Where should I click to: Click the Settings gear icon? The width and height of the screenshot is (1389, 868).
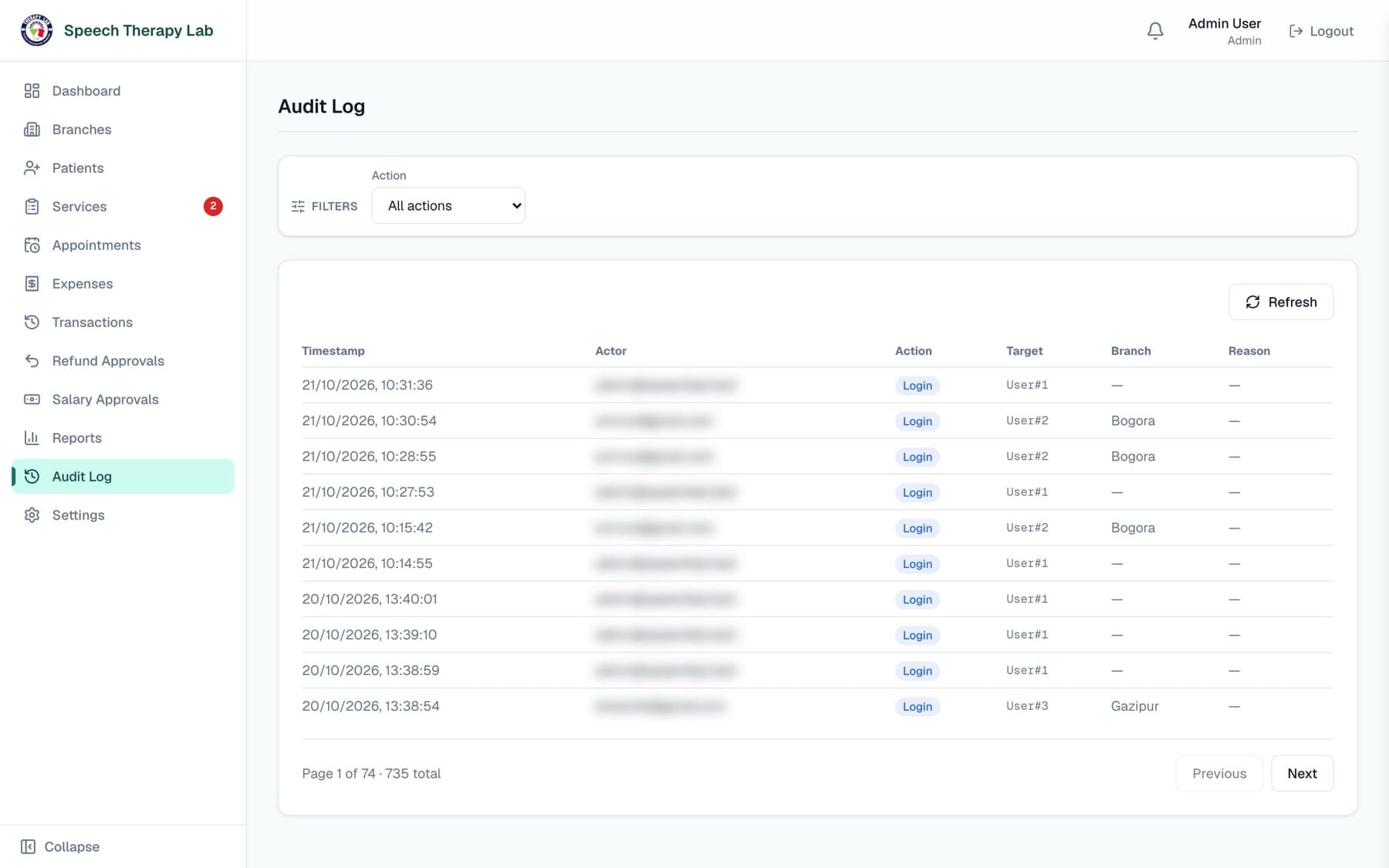coord(32,515)
